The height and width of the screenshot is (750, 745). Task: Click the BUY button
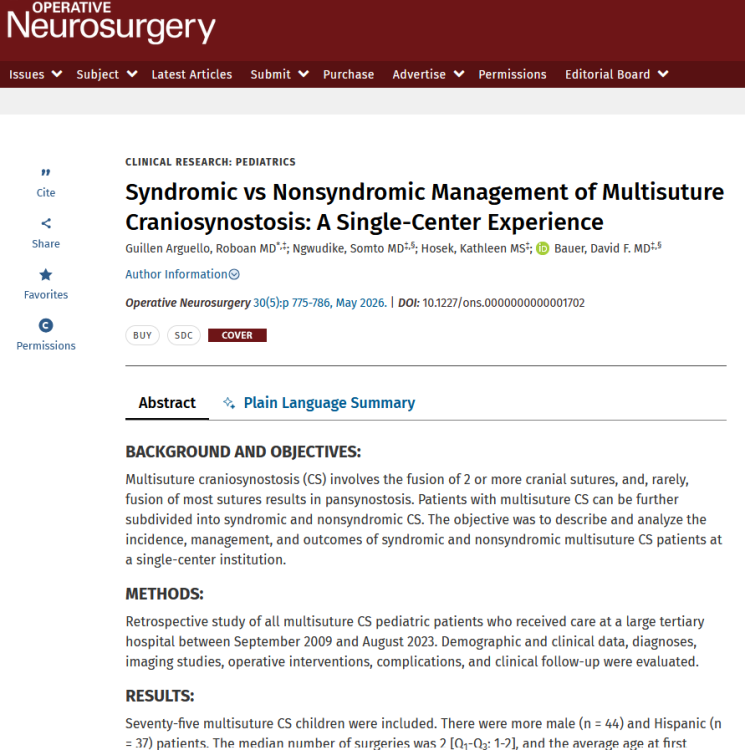coord(142,335)
